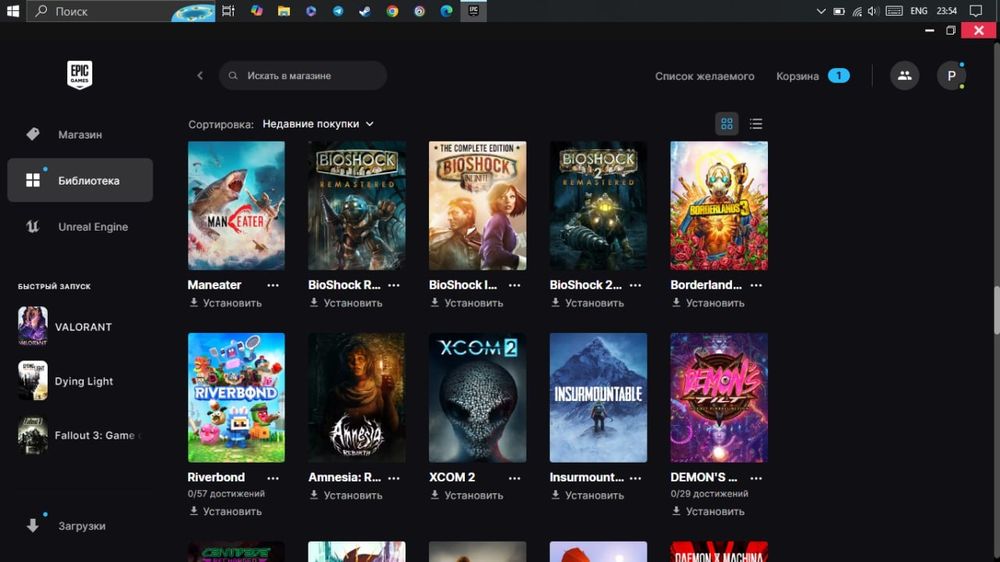The width and height of the screenshot is (1000, 562).
Task: Click Riverbond 0/57 достижений text
Action: point(226,494)
